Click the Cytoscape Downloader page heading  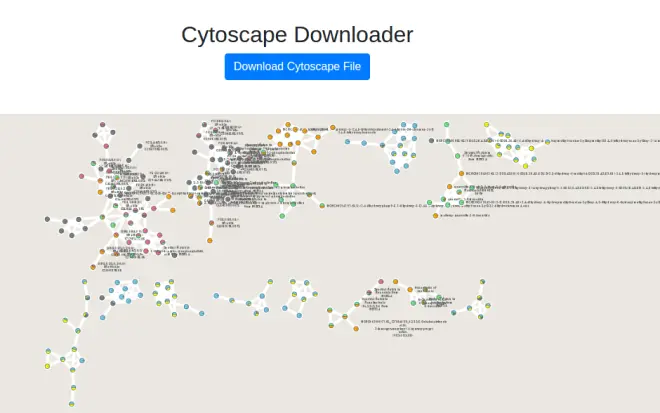click(297, 35)
